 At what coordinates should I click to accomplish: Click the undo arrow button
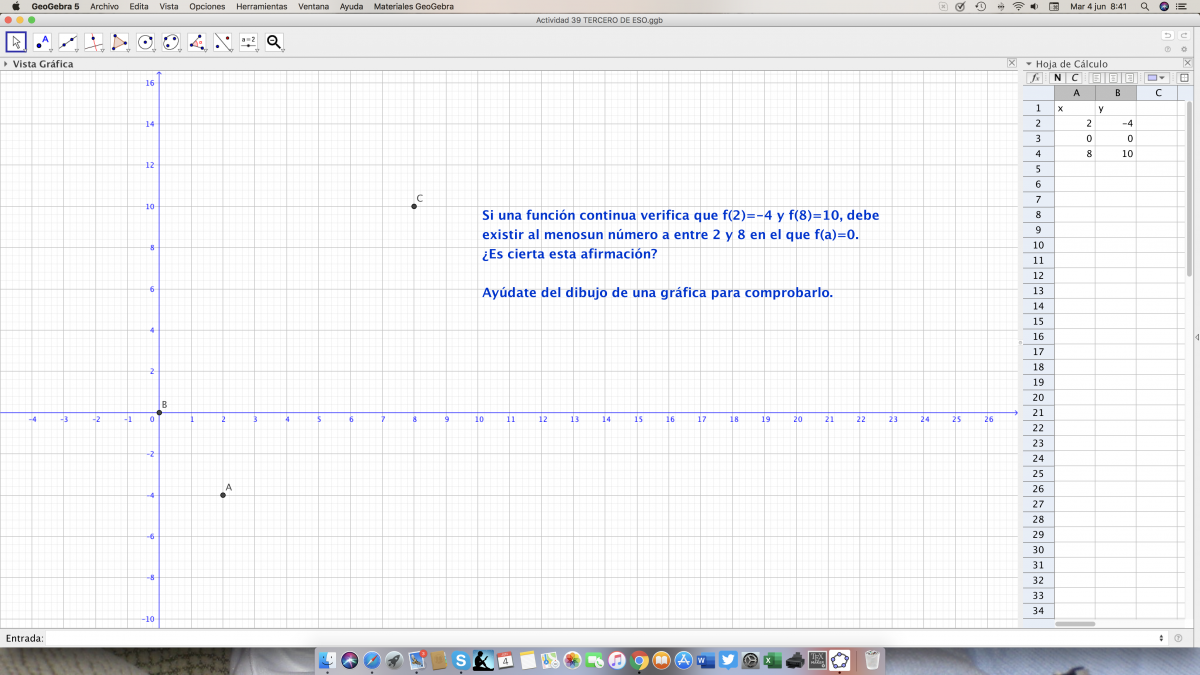point(1167,36)
